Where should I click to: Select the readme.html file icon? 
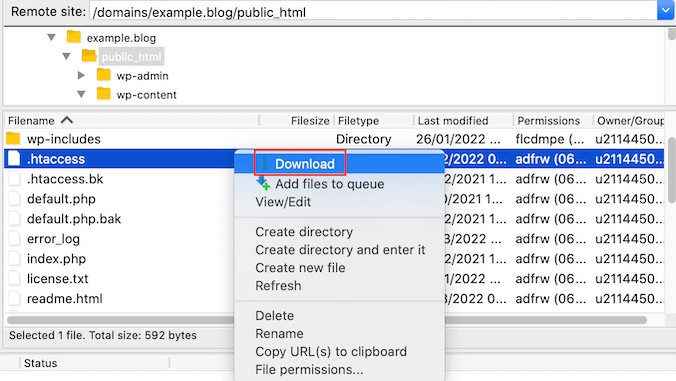tap(14, 298)
